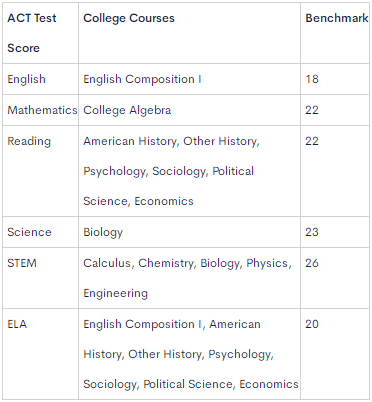Click the ACT Test Score header cell
This screenshot has height=402, width=372.
point(40,33)
